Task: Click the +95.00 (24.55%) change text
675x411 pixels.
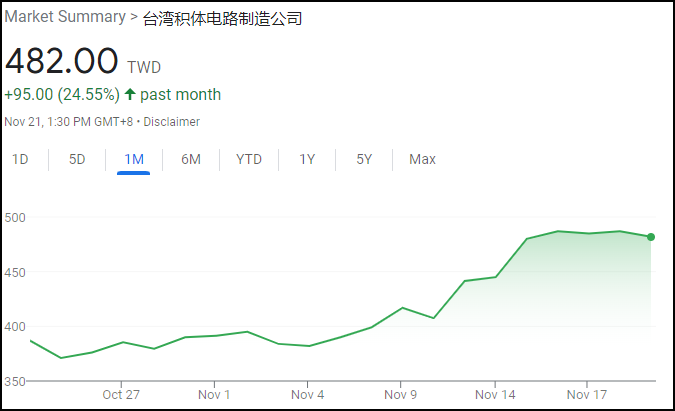Action: coord(62,94)
